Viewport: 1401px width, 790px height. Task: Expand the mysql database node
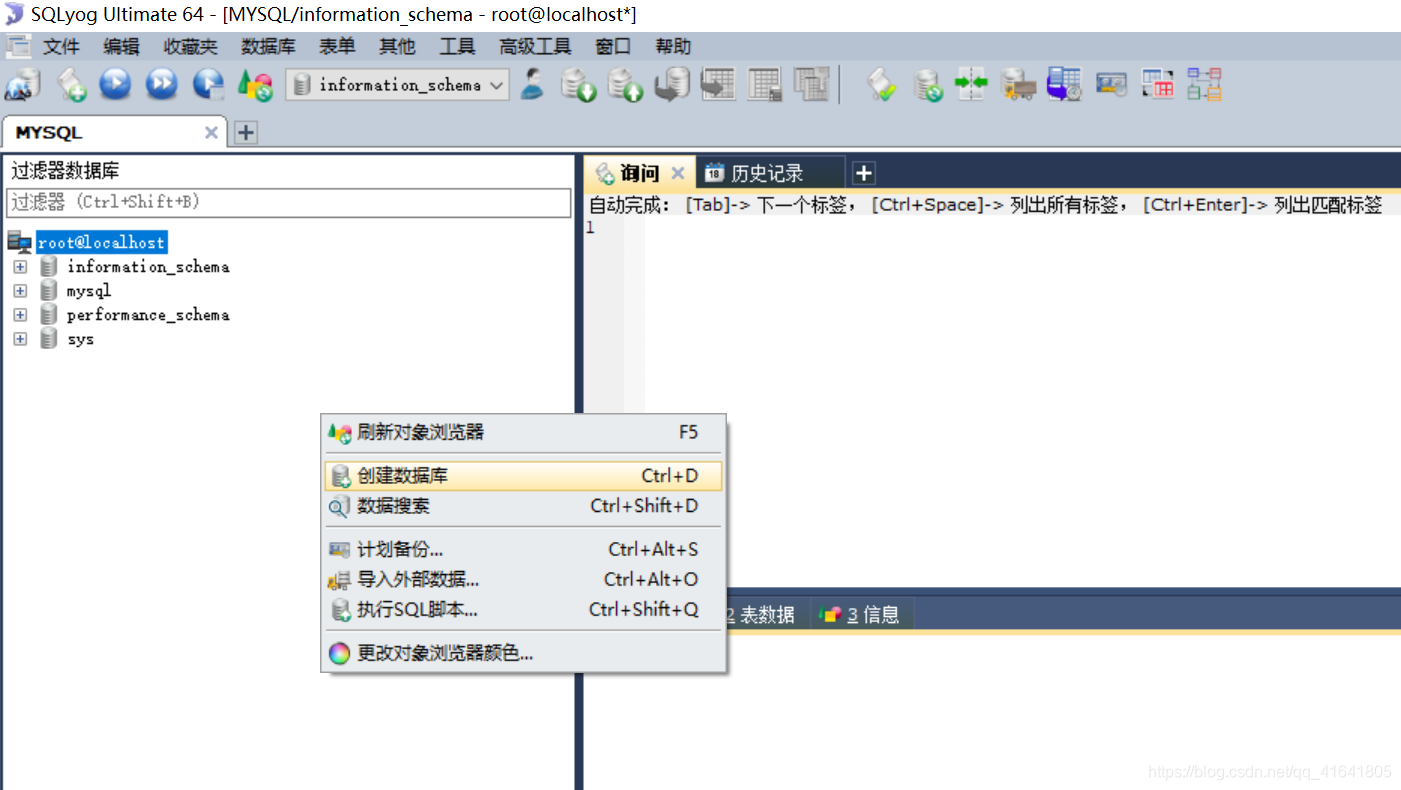(20, 291)
